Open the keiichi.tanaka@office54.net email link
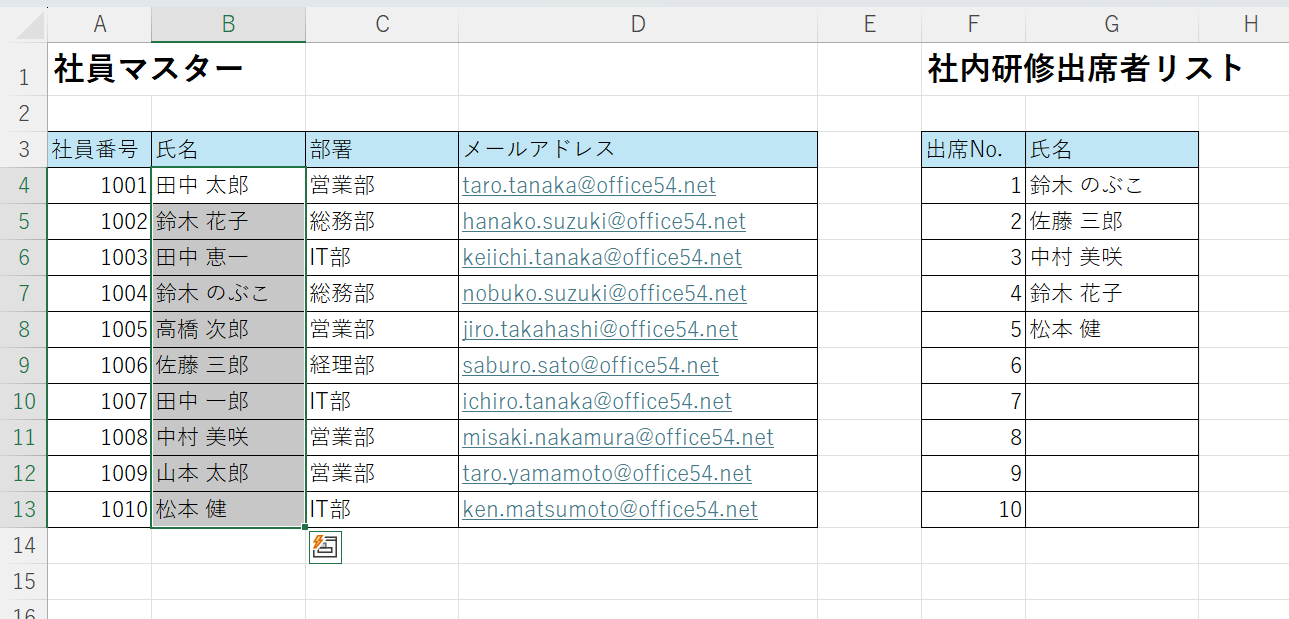 click(602, 258)
